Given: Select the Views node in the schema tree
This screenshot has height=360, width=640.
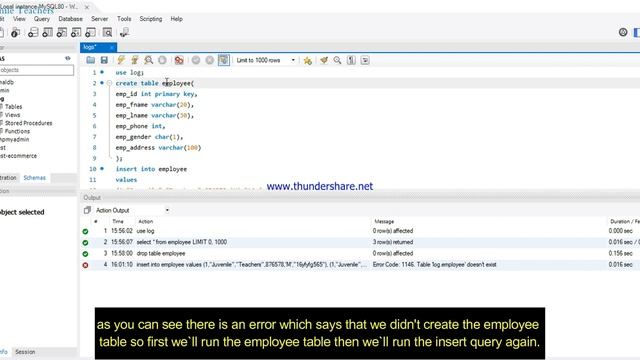Looking at the screenshot, I should click(12, 115).
